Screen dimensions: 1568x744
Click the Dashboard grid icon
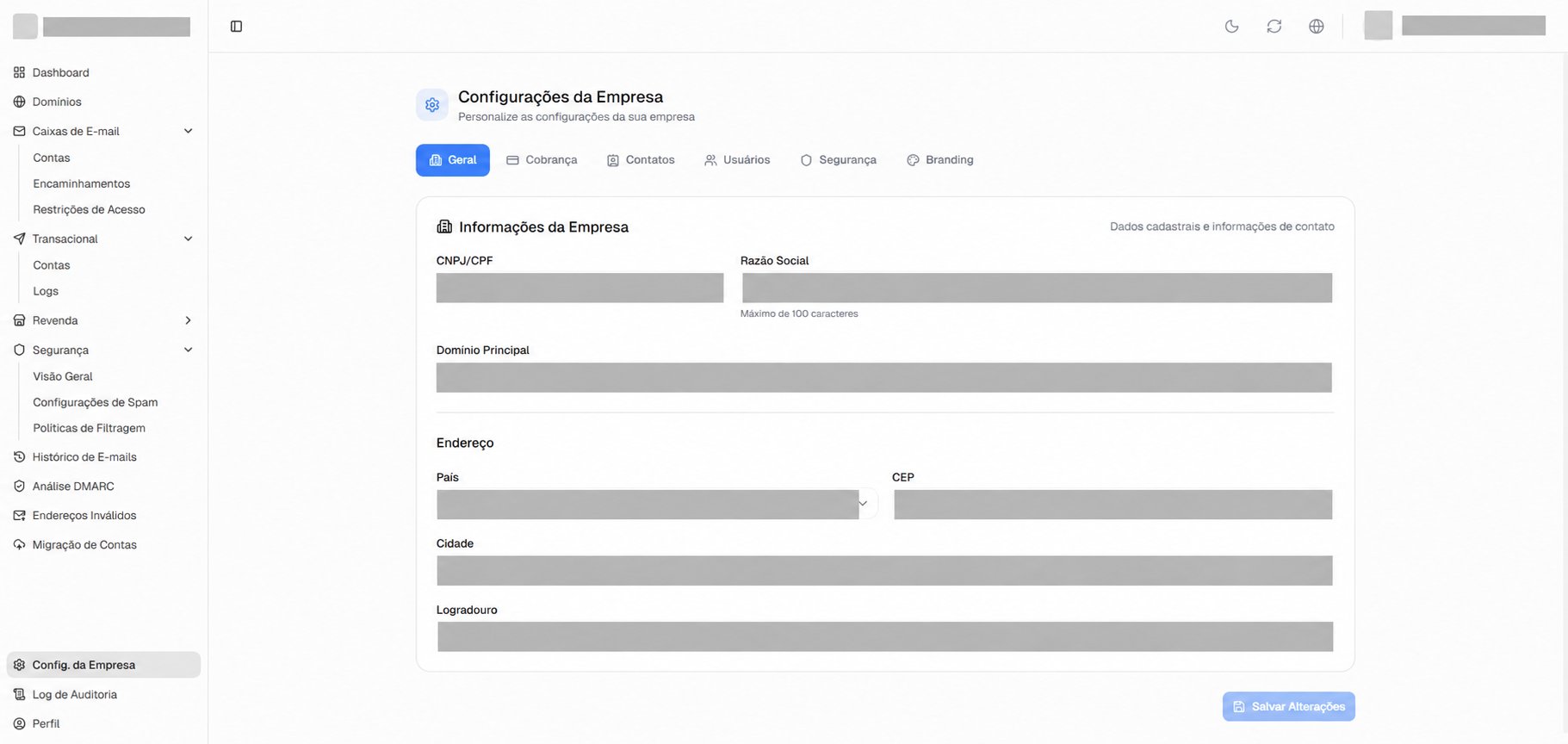pos(19,72)
